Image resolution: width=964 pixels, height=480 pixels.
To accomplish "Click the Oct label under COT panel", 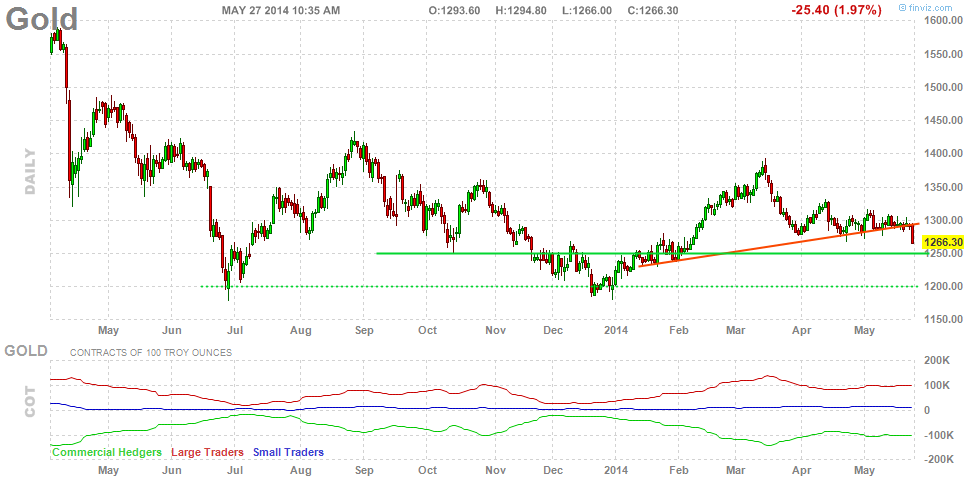I will click(427, 470).
